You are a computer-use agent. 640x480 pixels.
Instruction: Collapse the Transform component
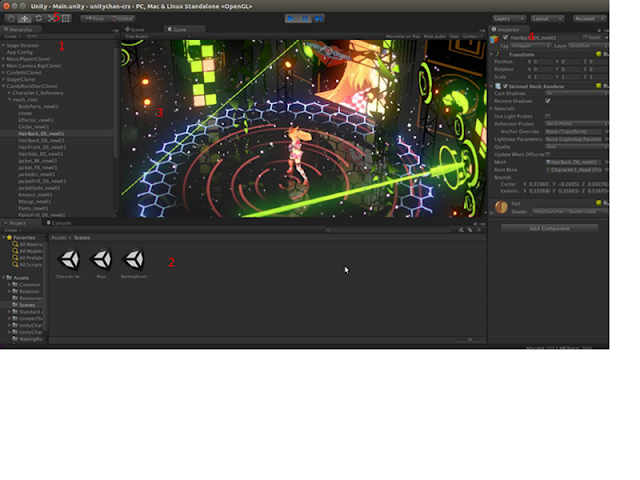coord(491,54)
